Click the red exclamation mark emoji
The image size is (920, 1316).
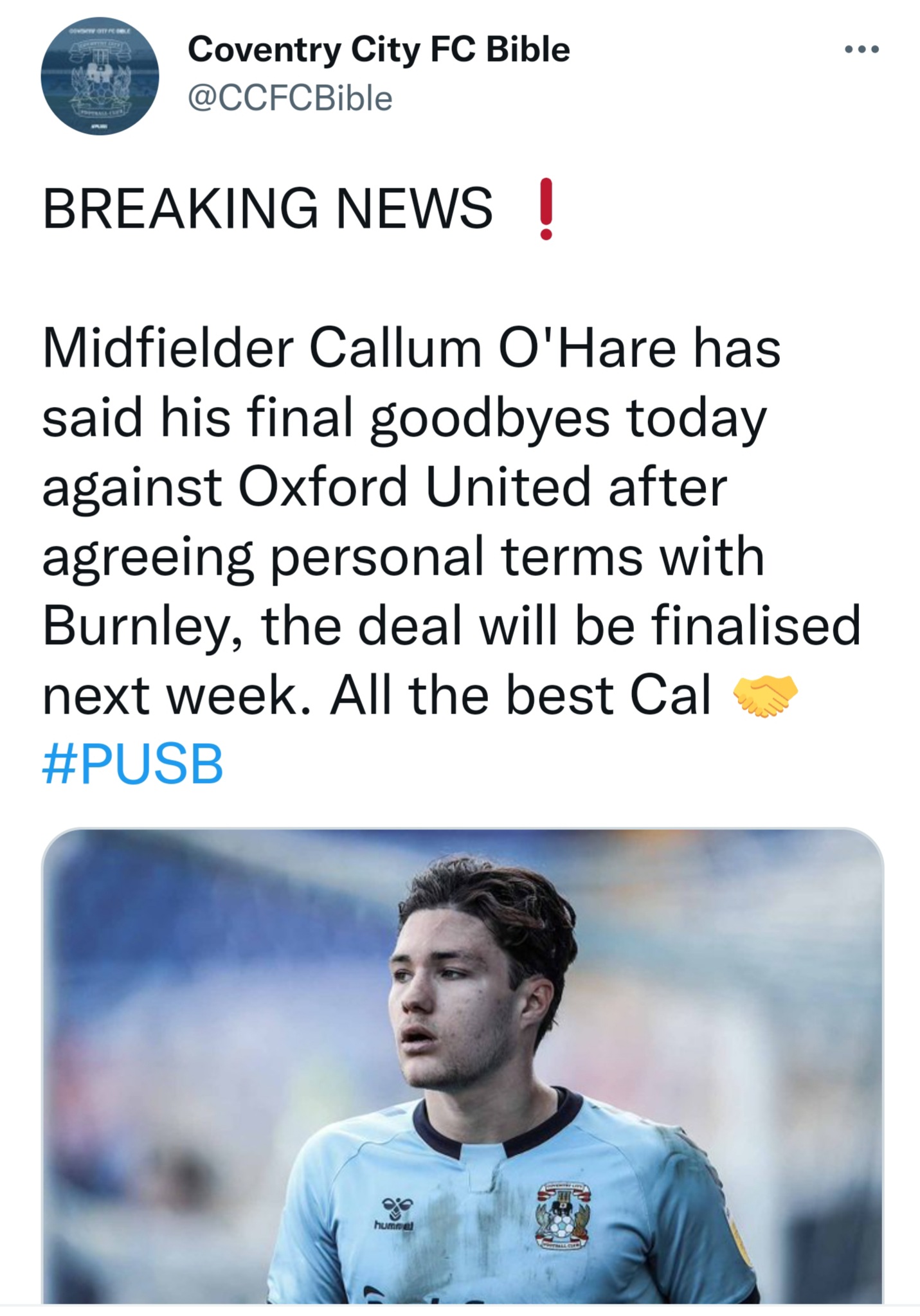pos(545,209)
